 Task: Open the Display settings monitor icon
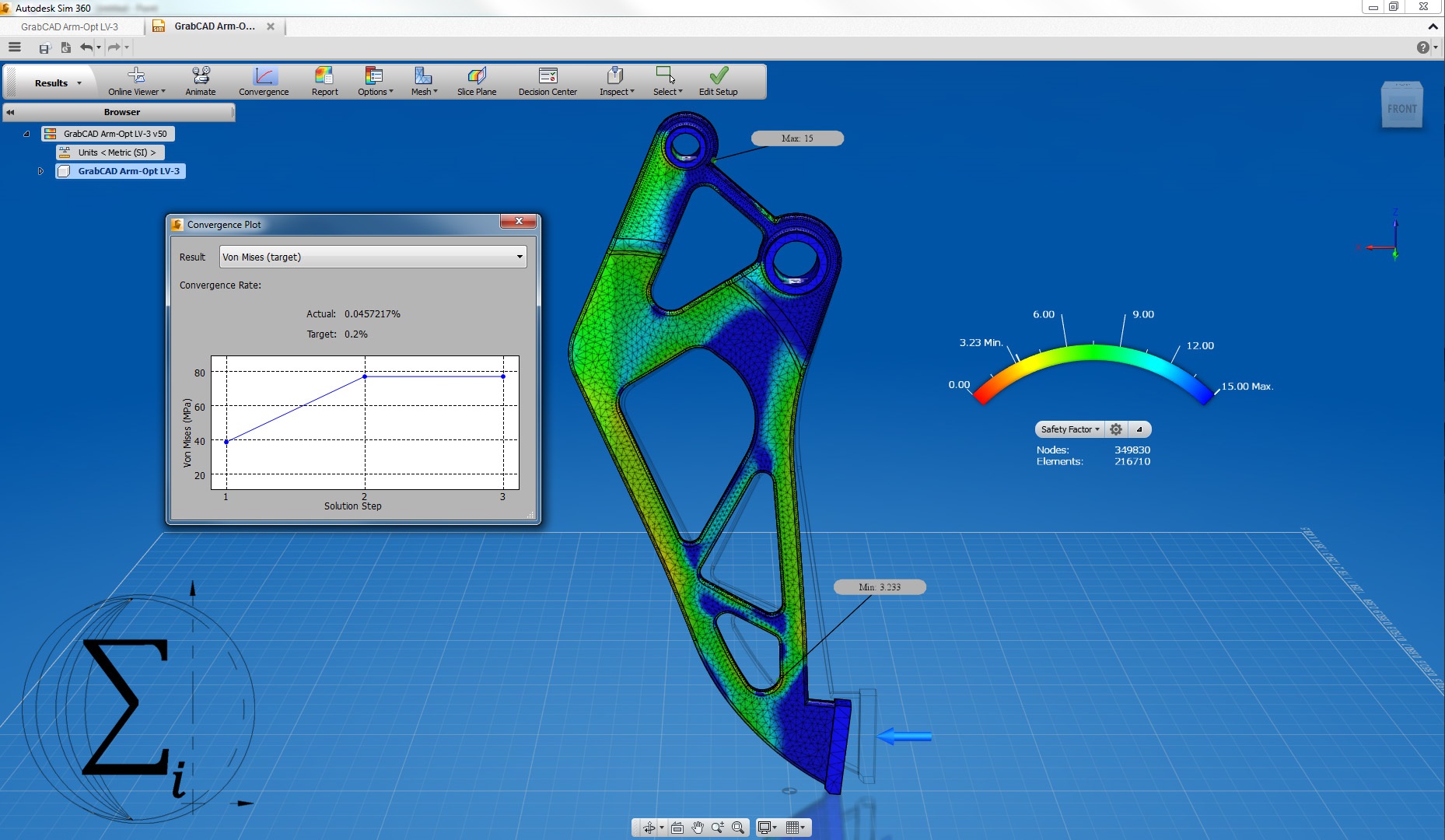click(765, 828)
